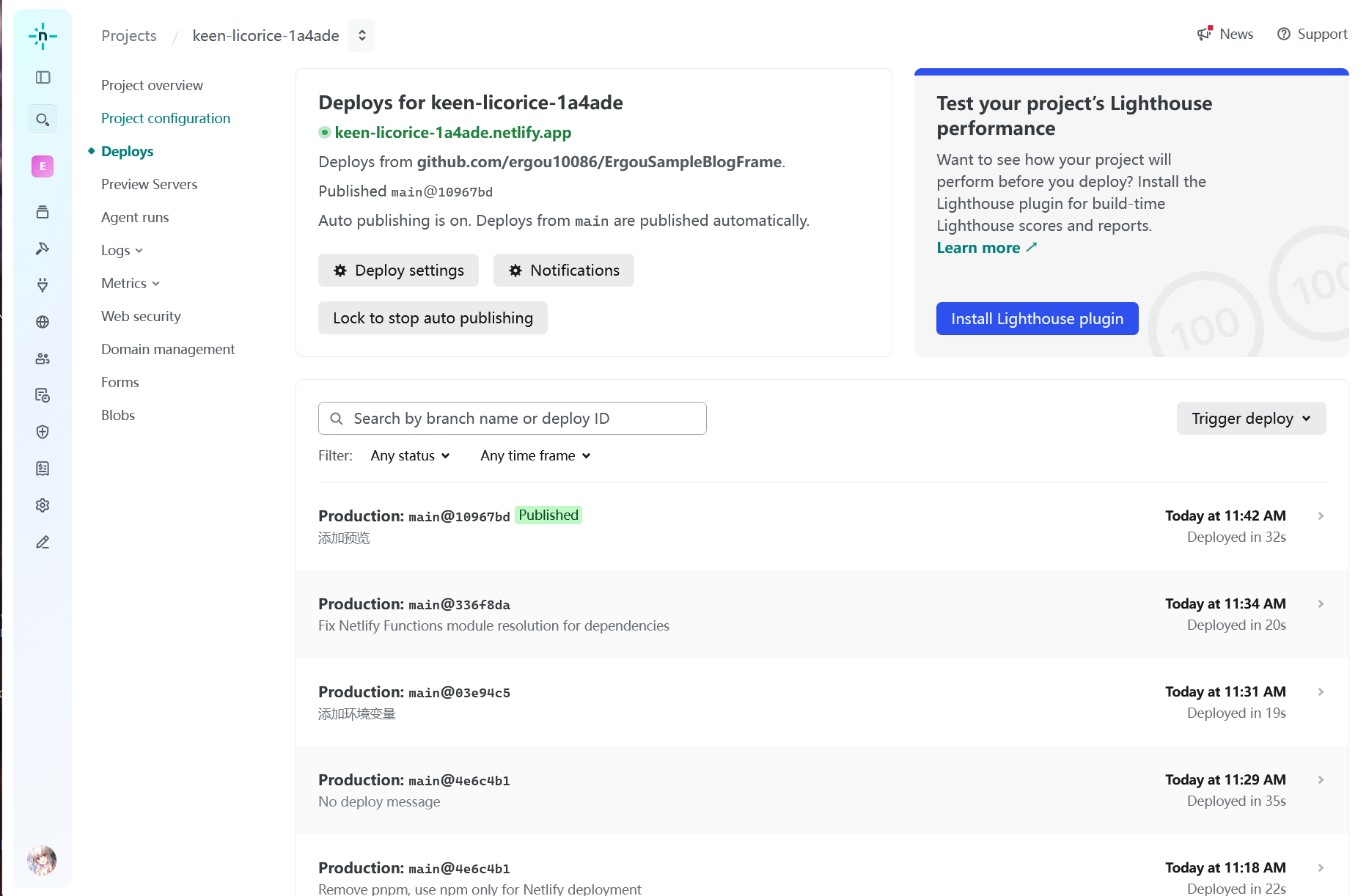Viewport: 1369px width, 896px height.
Task: Open the shield security icon in sidebar
Action: pos(43,432)
